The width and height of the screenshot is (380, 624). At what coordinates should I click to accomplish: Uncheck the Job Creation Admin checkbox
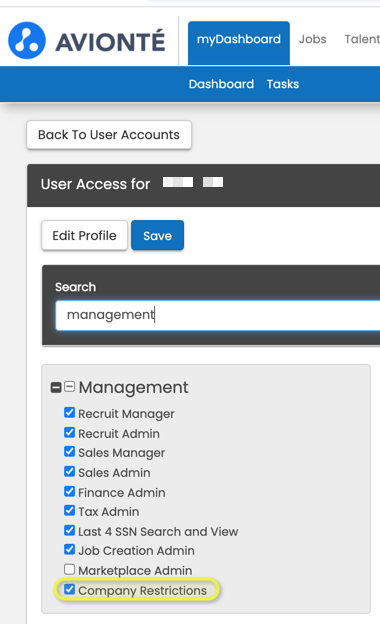click(69, 549)
